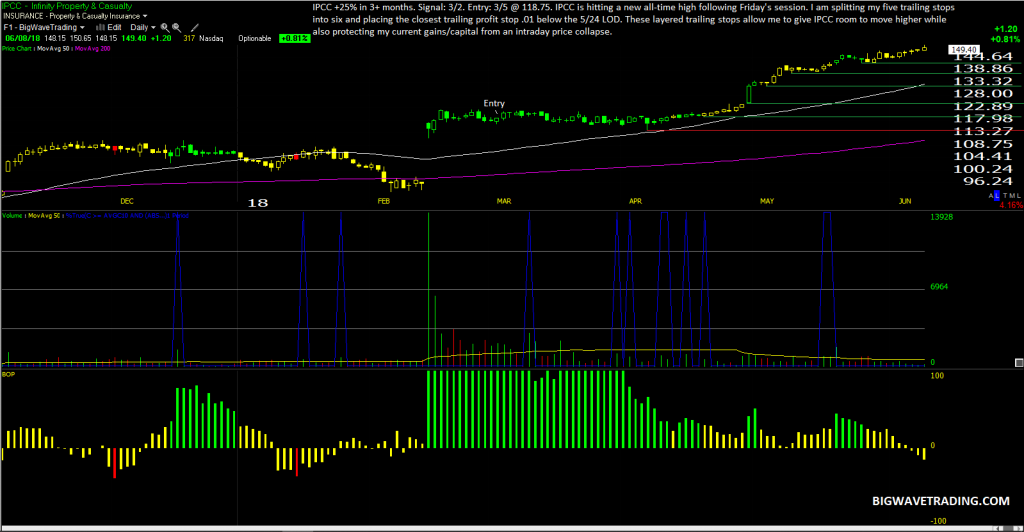This screenshot has width=1024, height=532.
Task: Click the Volume indicator label
Action: tap(12, 215)
